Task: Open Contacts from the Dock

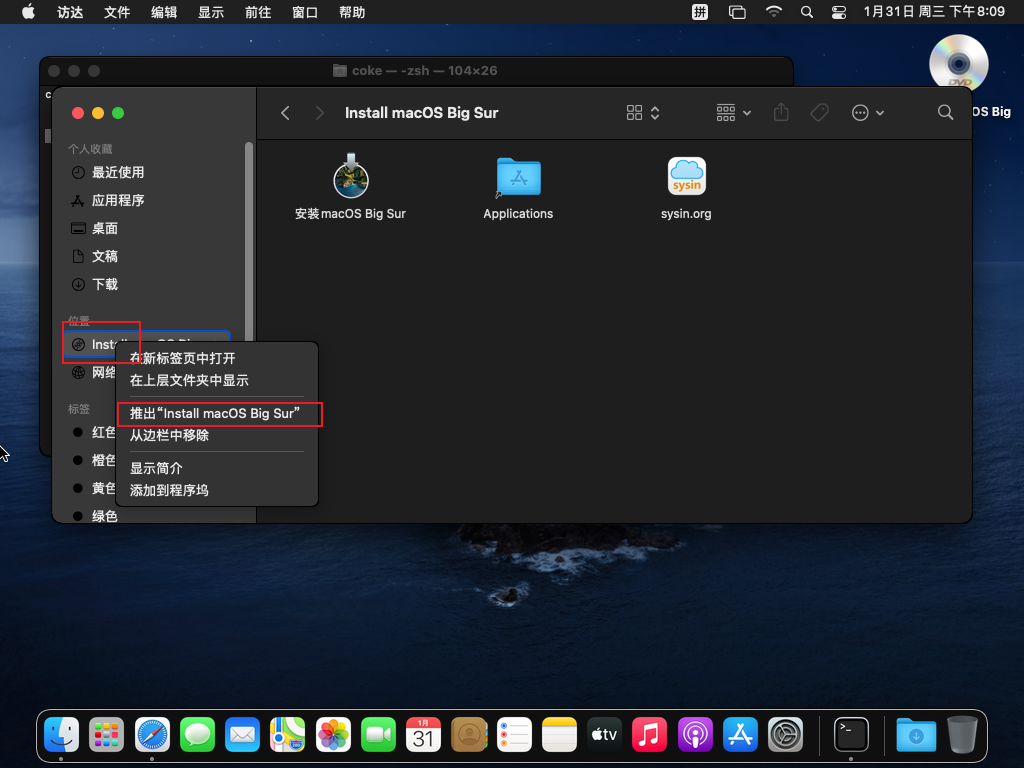Action: pyautogui.click(x=469, y=734)
